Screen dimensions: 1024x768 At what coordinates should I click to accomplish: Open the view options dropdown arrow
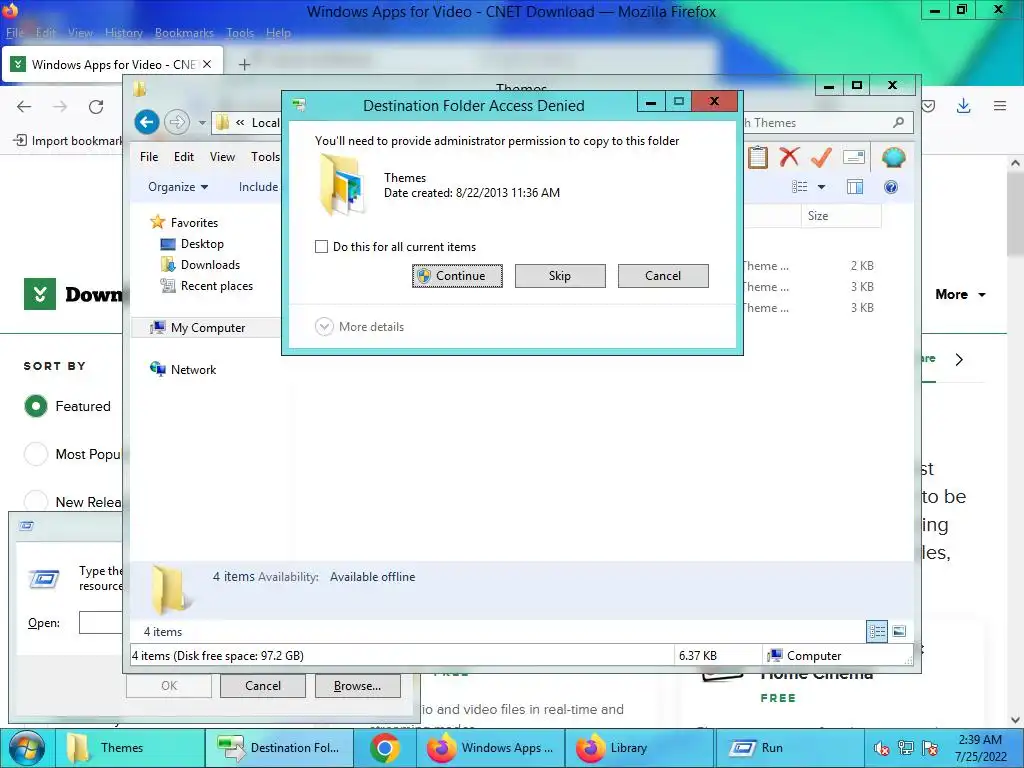coord(822,187)
